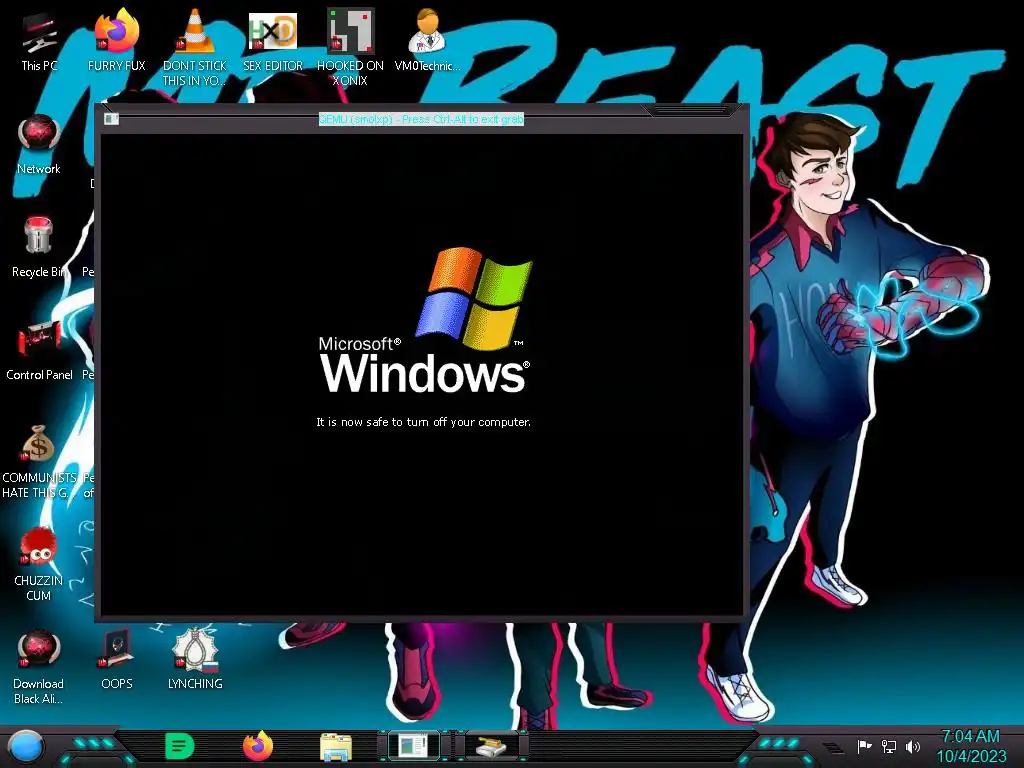Open the Download Black Ali... desktop shortcut

tap(39, 667)
